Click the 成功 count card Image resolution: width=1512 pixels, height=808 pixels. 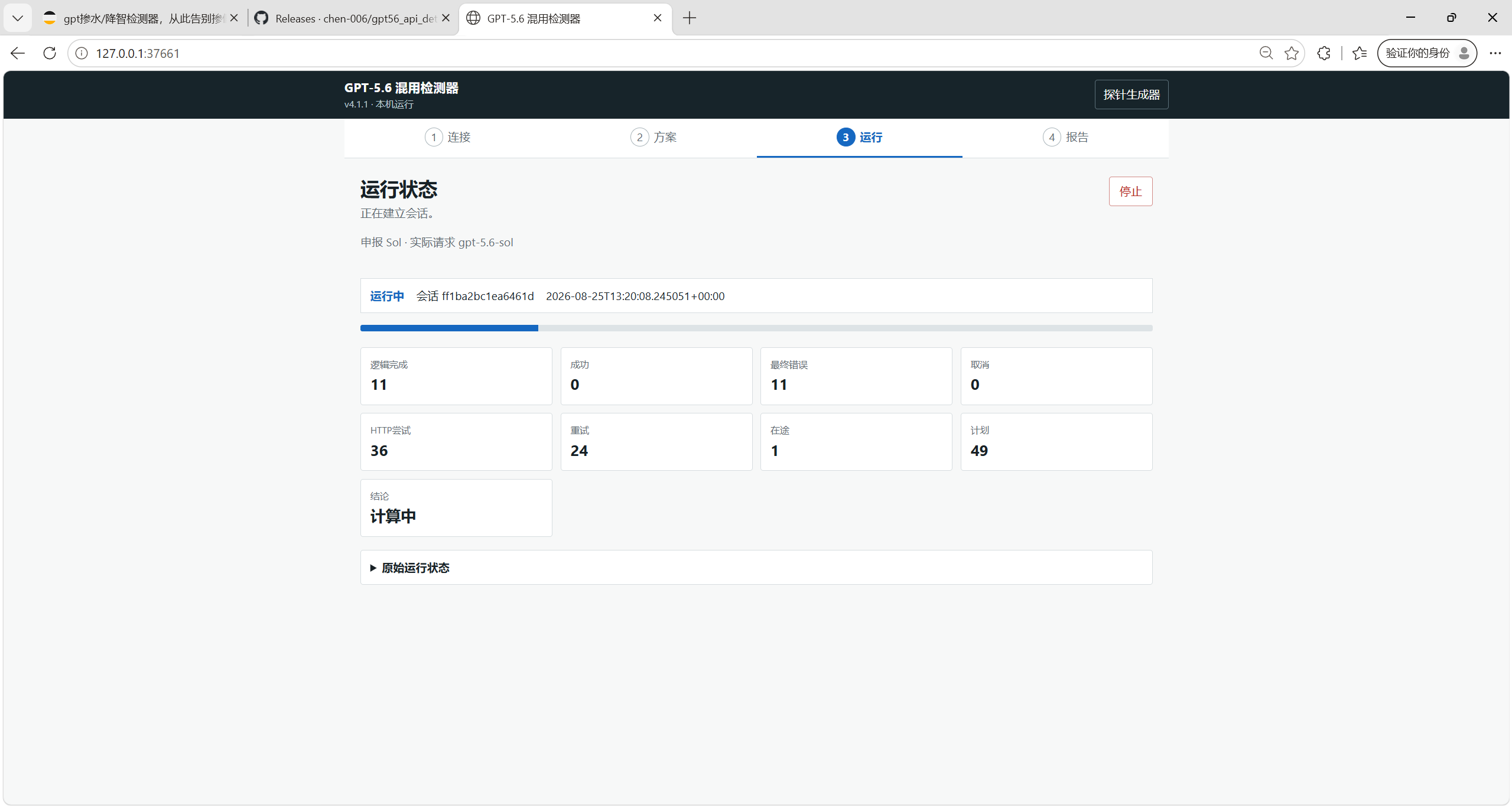point(656,376)
